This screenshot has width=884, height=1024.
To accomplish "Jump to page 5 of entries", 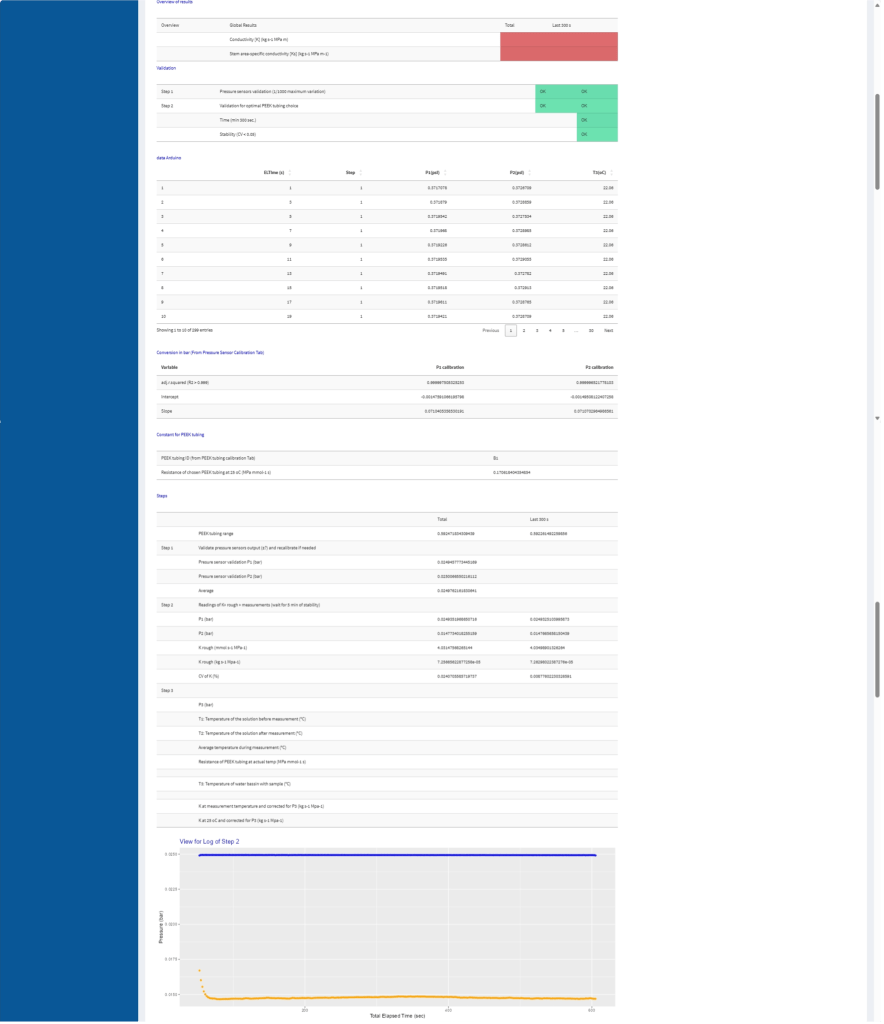I will point(563,329).
